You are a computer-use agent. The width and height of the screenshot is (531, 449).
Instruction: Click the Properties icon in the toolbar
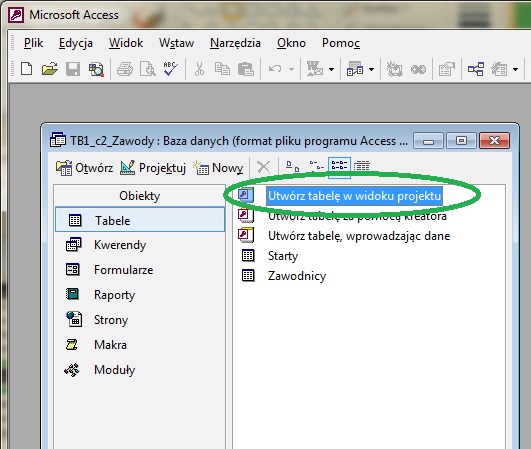pos(446,69)
